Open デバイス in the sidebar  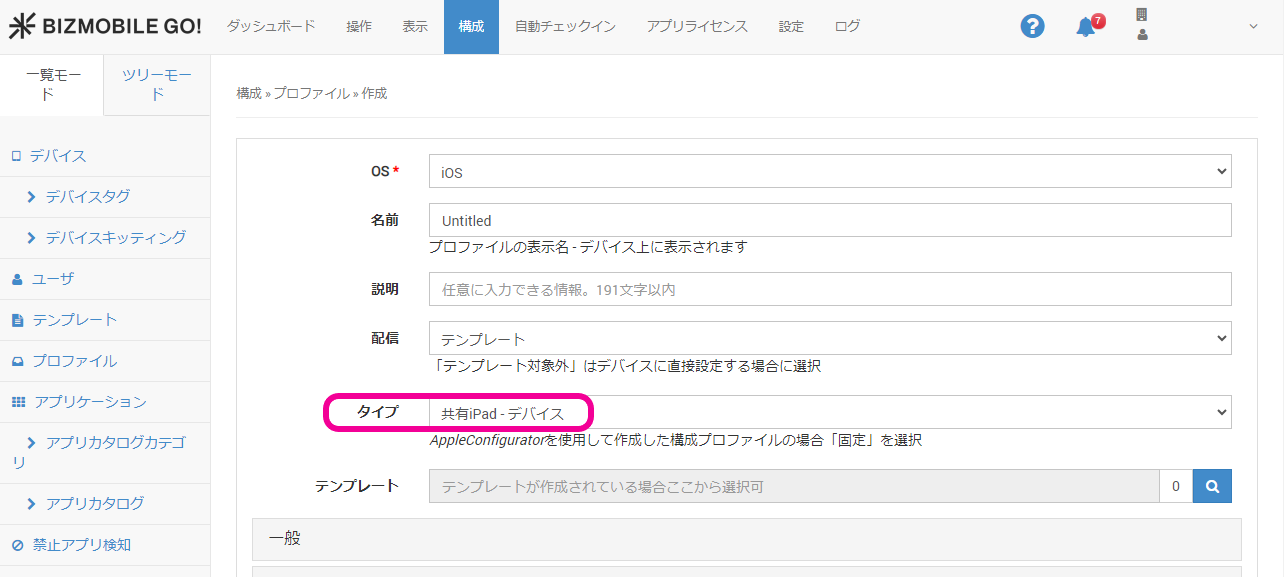click(x=57, y=156)
